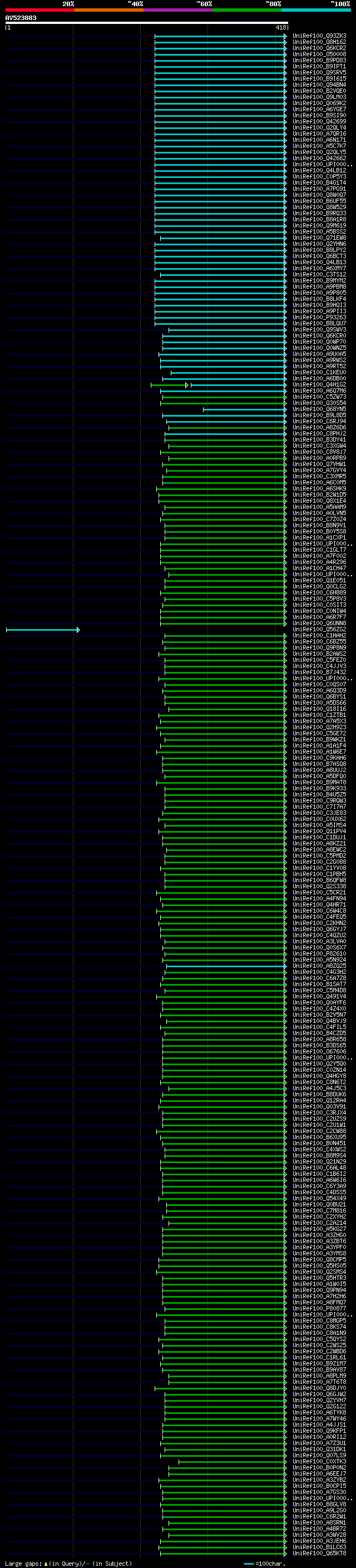Click the green ~80% legend segment
Viewport: 356px width, 1568px height.
247,10
